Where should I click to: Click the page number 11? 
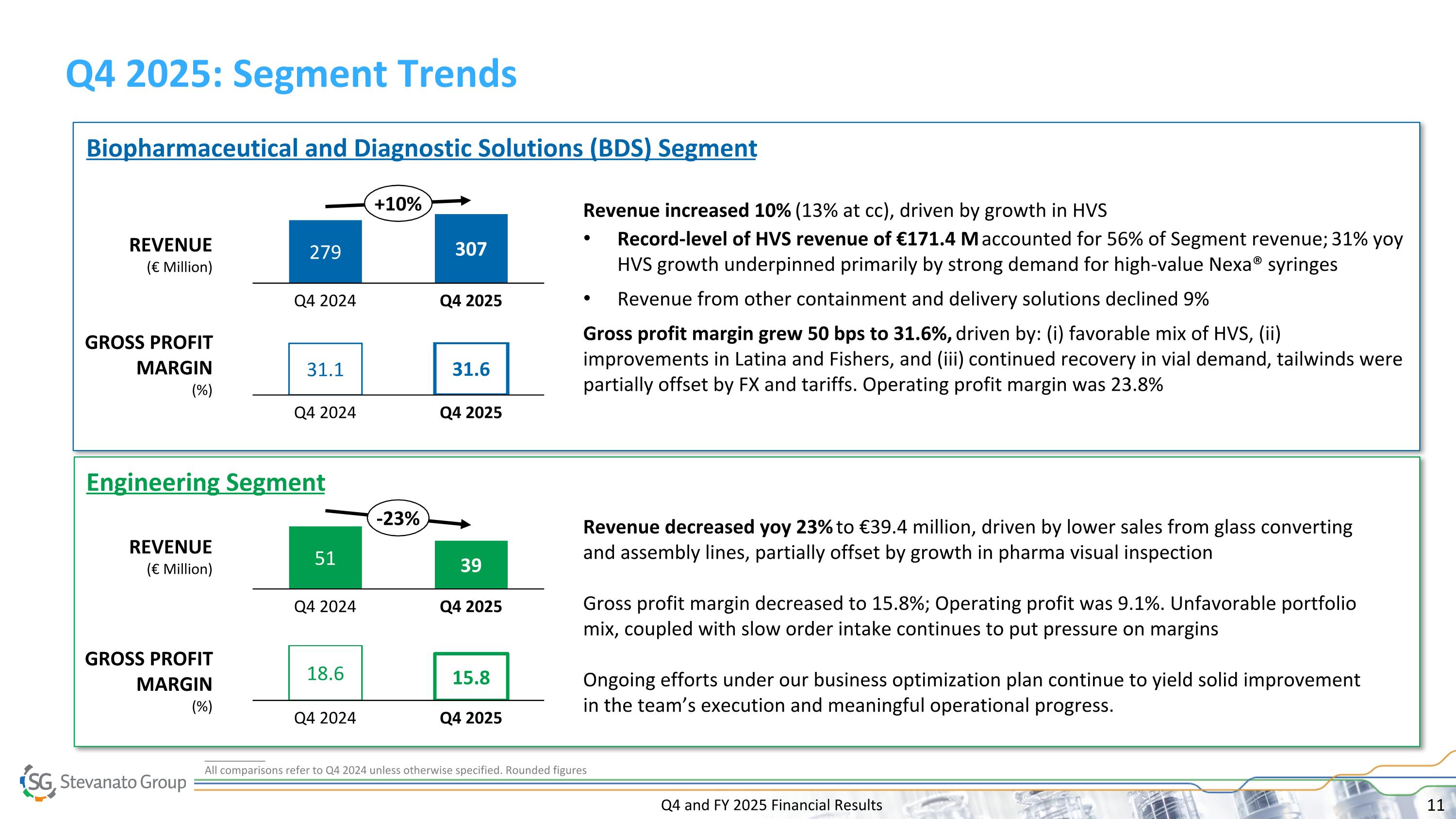point(1435,805)
